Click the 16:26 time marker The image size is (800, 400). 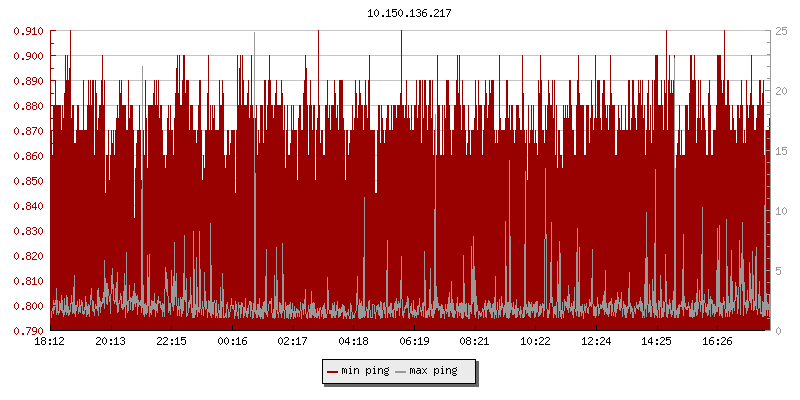[x=717, y=342]
